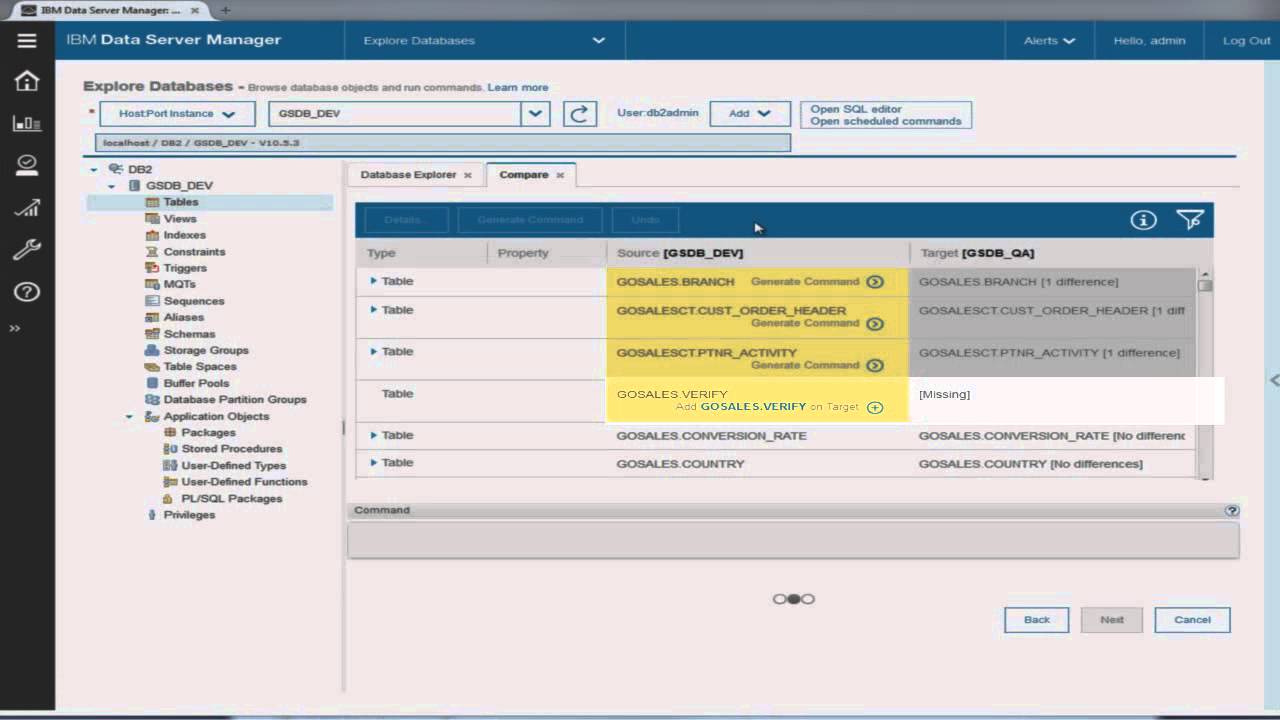Expand the sidebar with double chevron
The width and height of the screenshot is (1280, 720).
(x=15, y=328)
